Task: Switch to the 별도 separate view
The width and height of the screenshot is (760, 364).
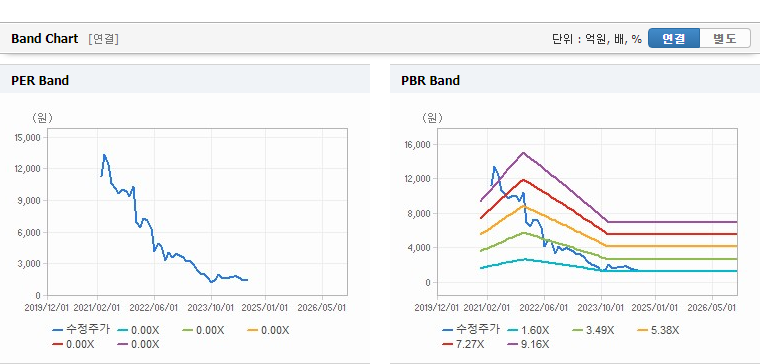Action: [725, 38]
